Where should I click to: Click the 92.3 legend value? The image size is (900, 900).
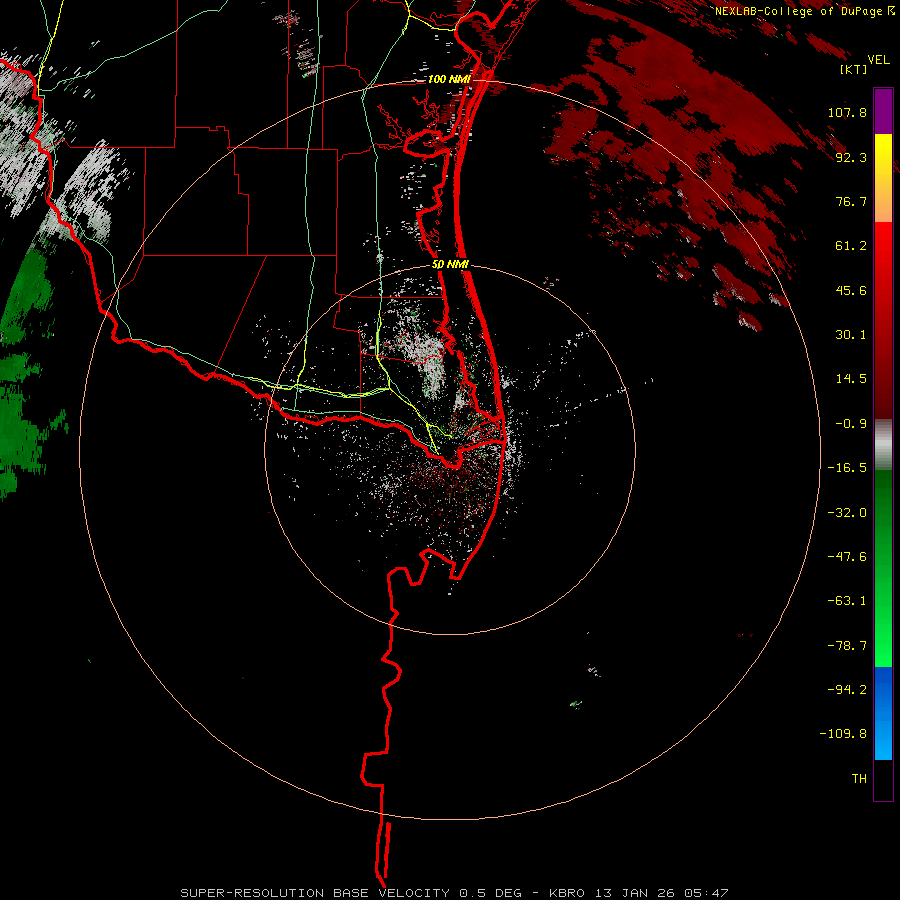point(851,157)
